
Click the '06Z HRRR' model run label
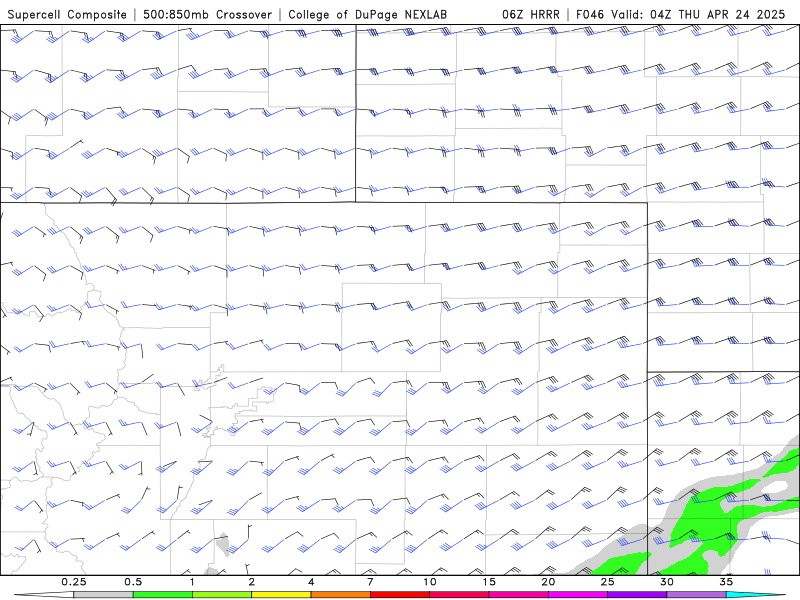coord(531,14)
